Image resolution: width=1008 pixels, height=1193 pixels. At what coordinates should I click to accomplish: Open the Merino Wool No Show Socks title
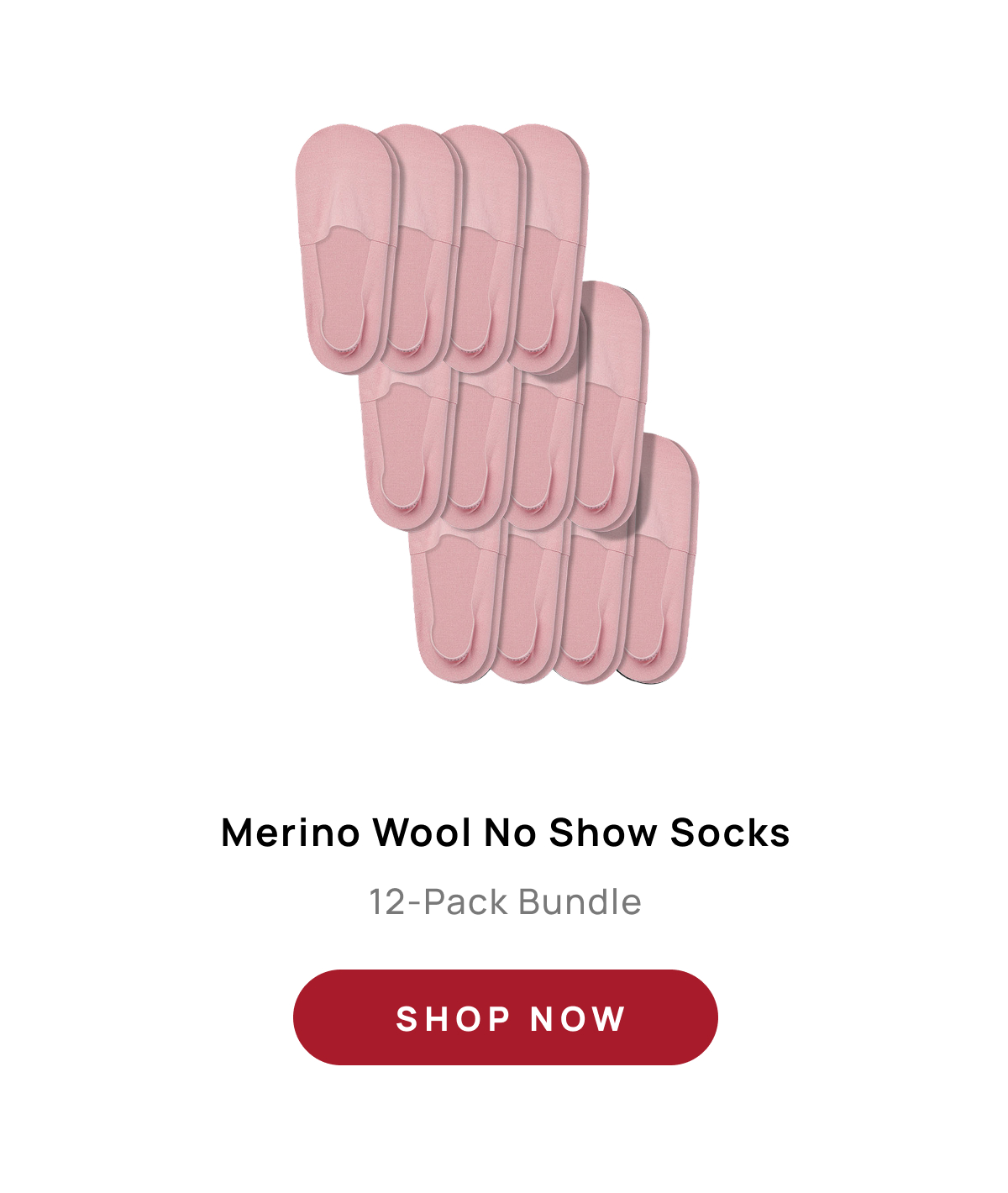coord(505,833)
